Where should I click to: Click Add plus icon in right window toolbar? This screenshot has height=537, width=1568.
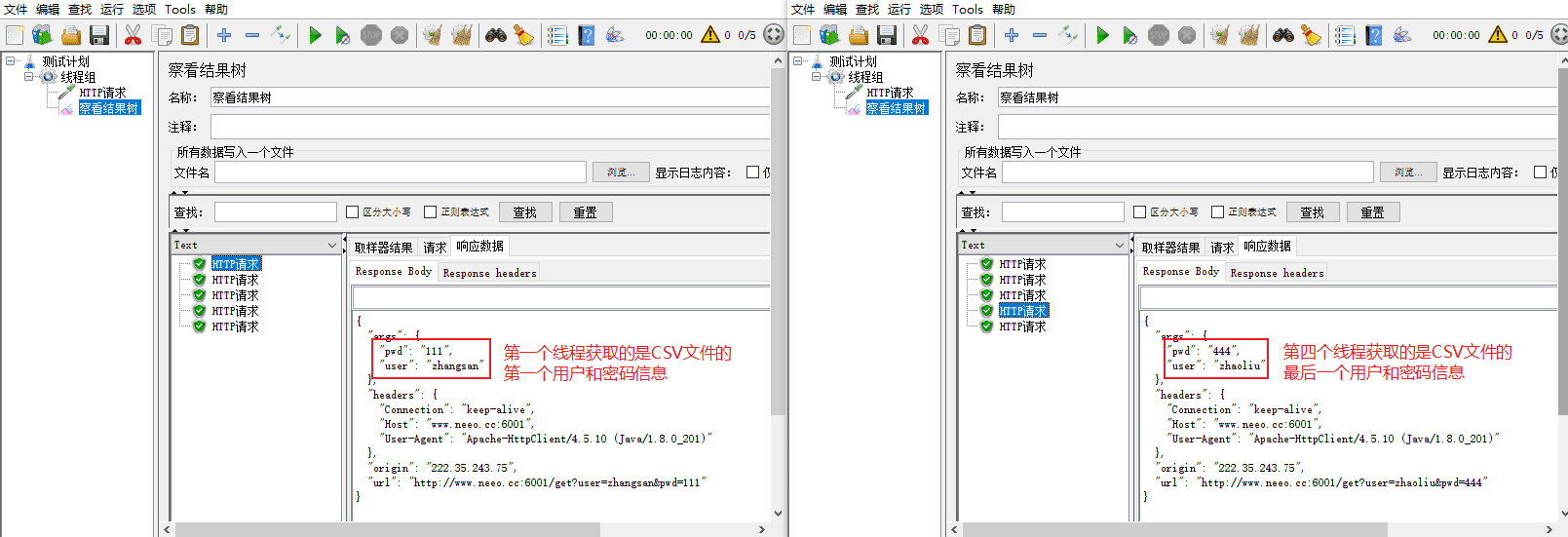(x=1012, y=35)
